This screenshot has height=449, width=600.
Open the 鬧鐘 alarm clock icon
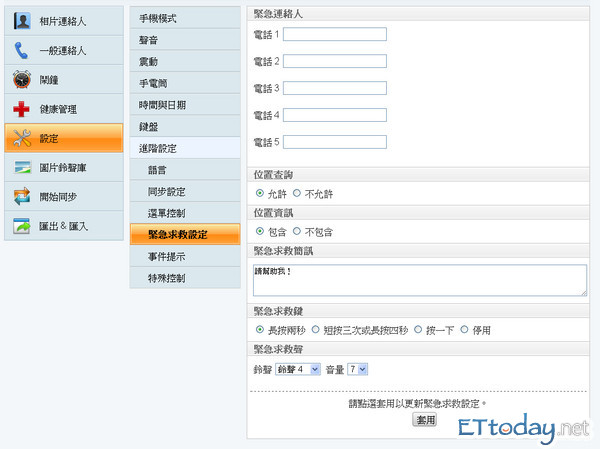point(22,80)
